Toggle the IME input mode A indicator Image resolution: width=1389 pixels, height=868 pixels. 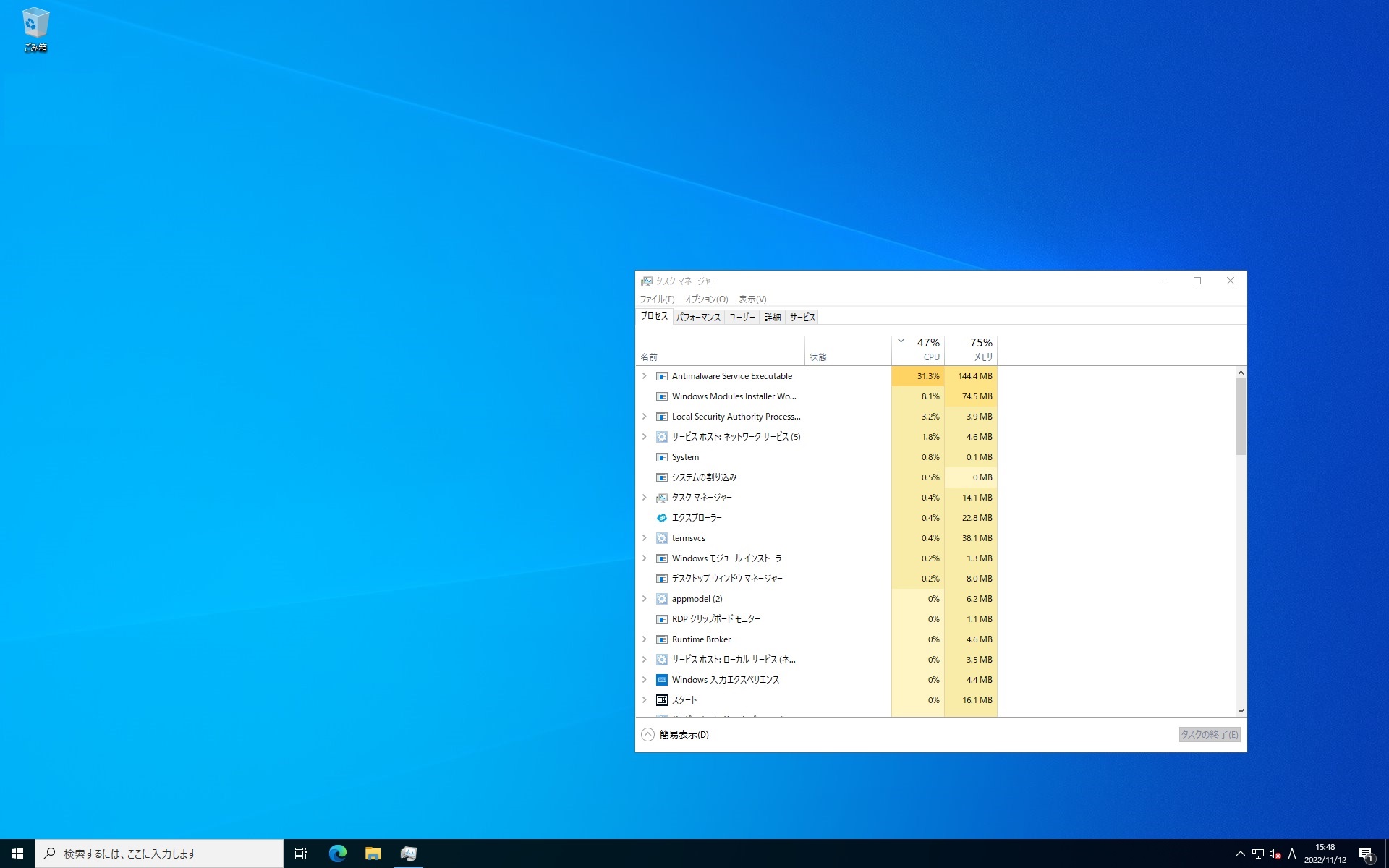click(1292, 854)
